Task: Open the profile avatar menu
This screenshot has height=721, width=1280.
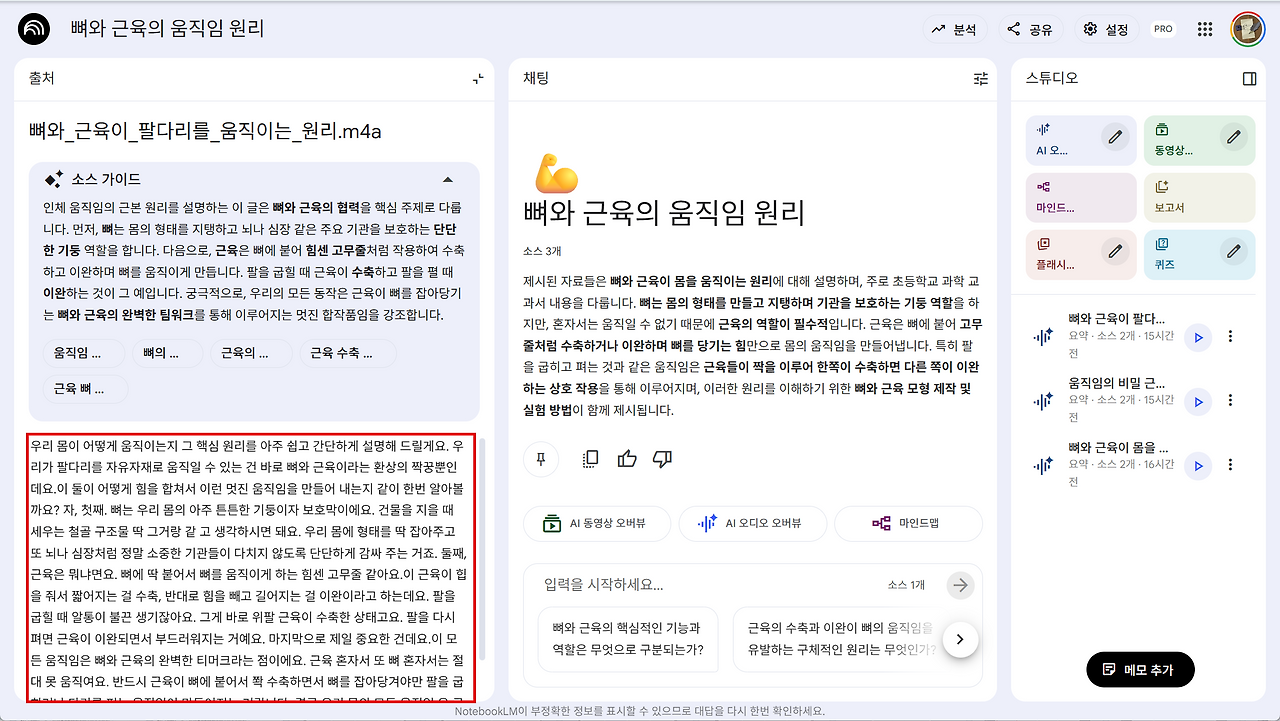Action: (1248, 29)
